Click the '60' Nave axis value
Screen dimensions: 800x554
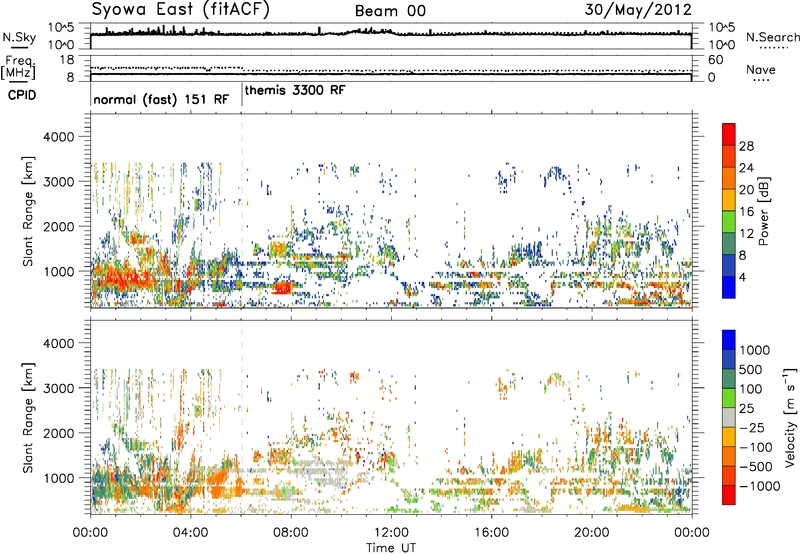pos(715,60)
